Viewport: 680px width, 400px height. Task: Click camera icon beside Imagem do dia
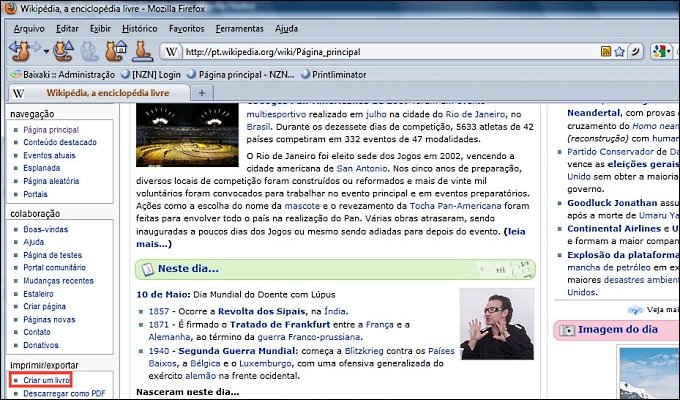[x=567, y=330]
